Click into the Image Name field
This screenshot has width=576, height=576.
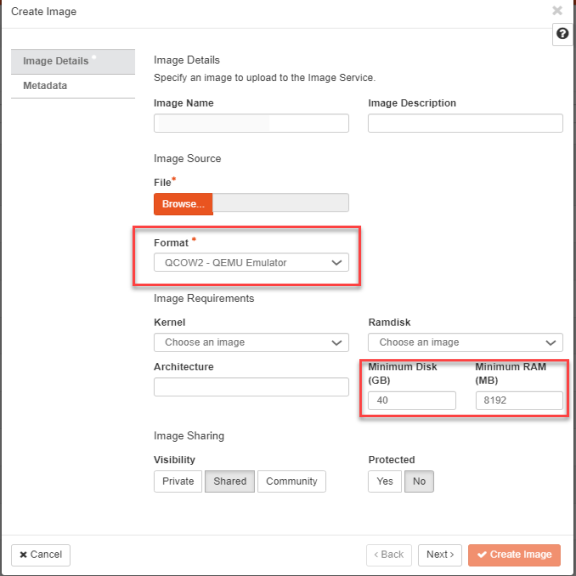coord(251,123)
